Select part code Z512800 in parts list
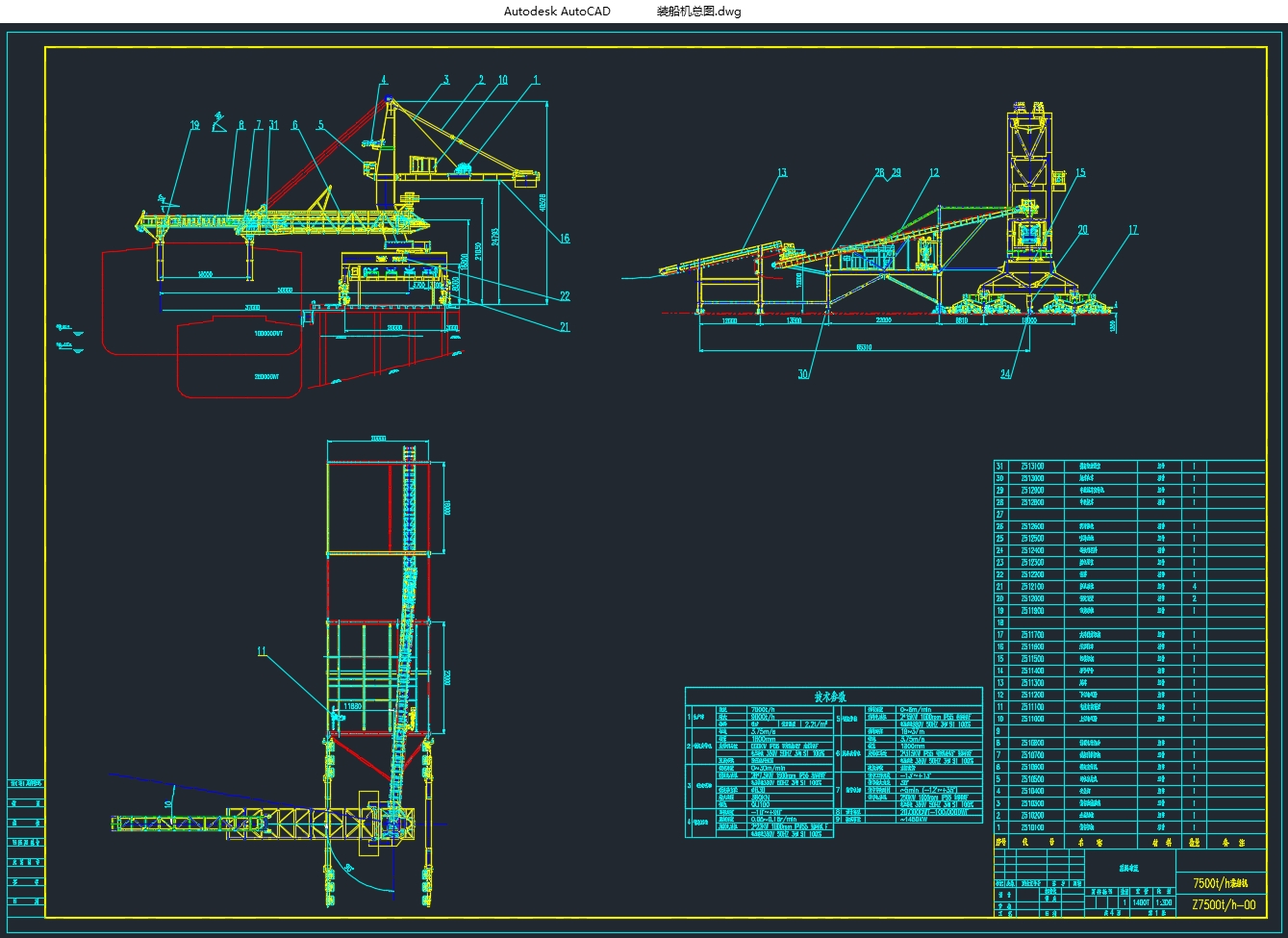This screenshot has width=1288, height=938. pos(1033,502)
